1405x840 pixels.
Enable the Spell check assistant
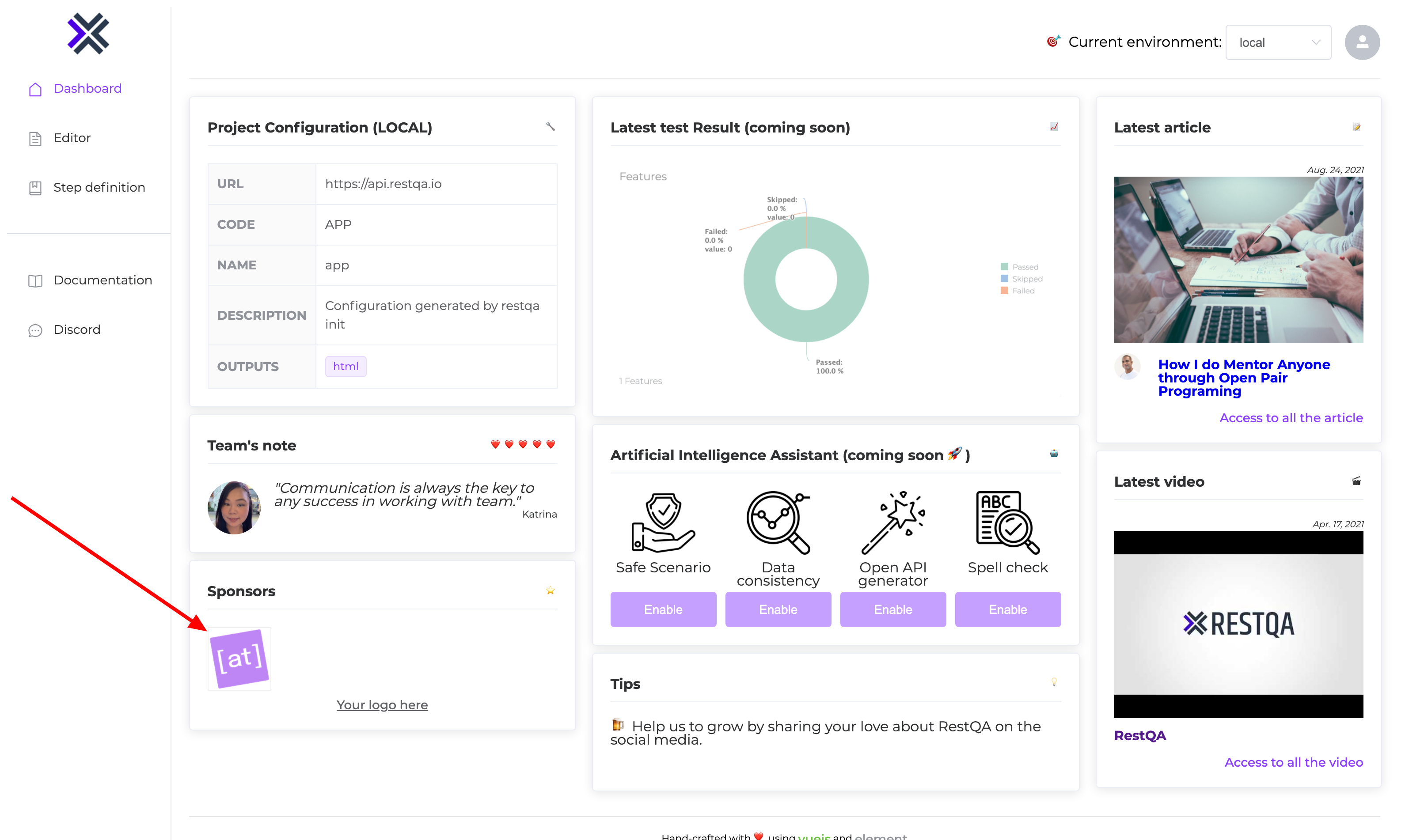point(1007,609)
